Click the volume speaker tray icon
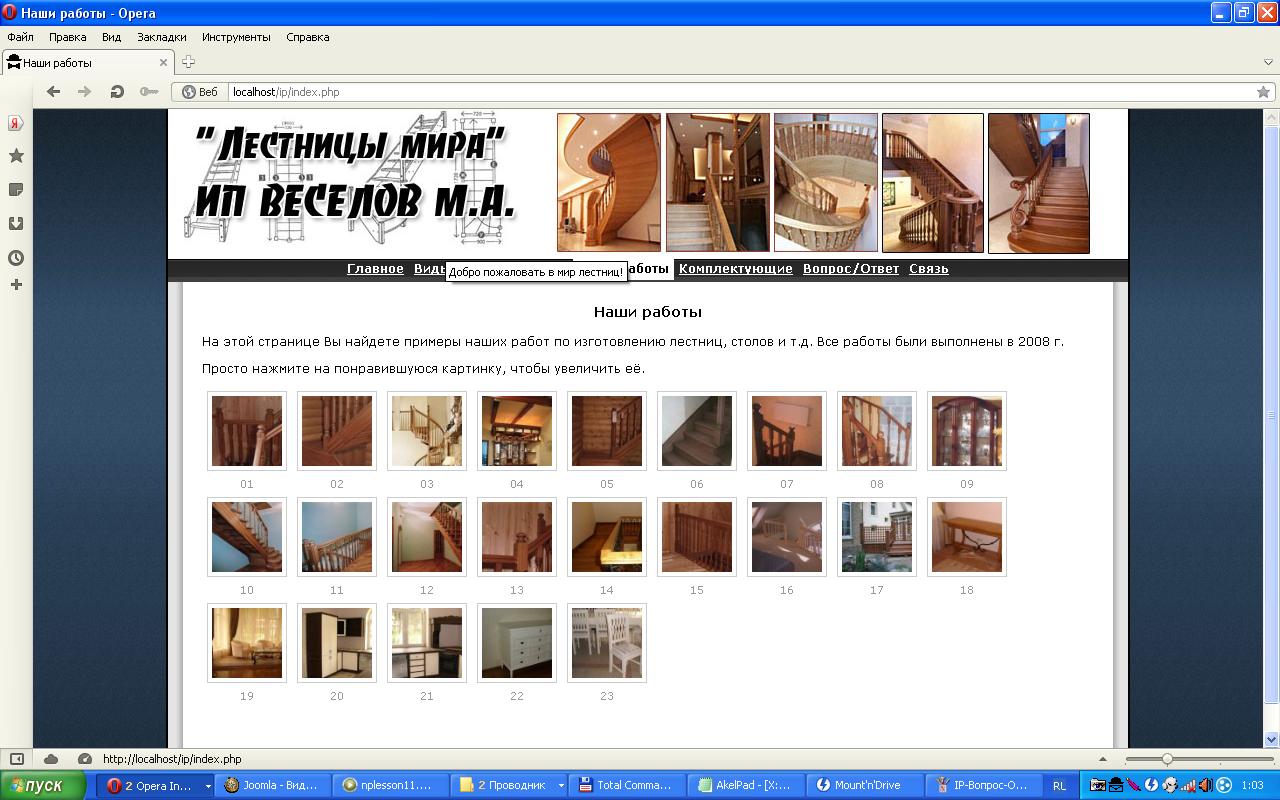 click(1204, 785)
